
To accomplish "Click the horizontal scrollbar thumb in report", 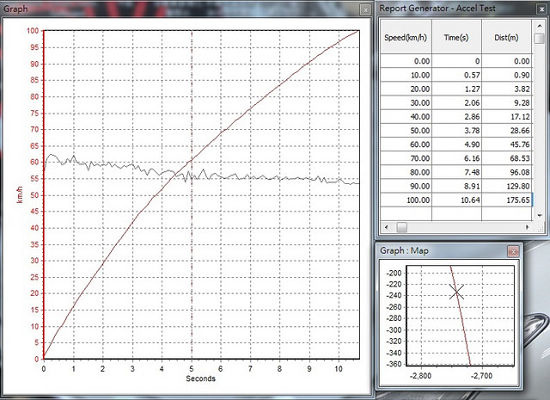I will pos(402,227).
